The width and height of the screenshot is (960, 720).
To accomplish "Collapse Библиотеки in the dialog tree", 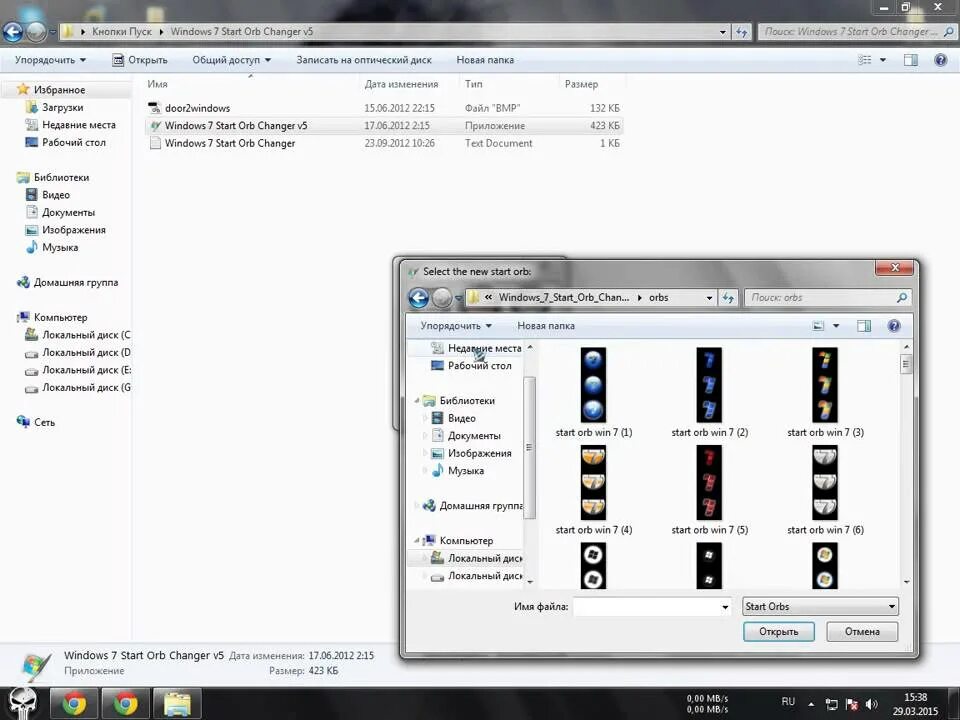I will [x=416, y=400].
